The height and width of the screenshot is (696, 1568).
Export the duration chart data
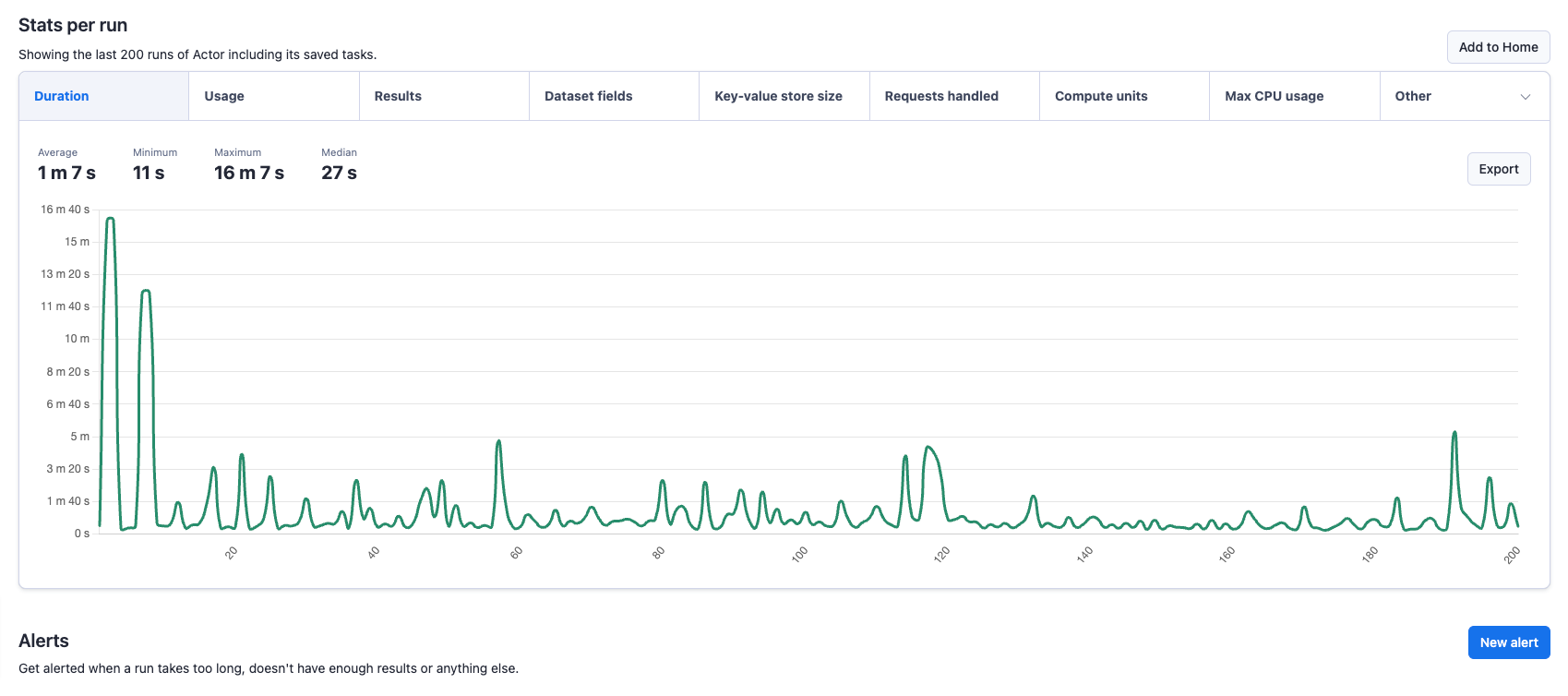tap(1499, 169)
